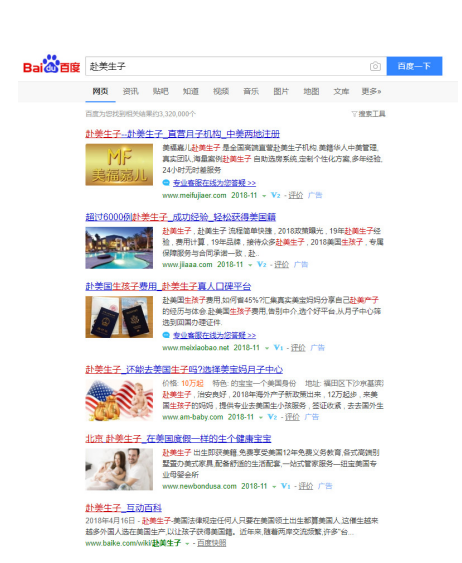Visit www.newbondusa.com URL
This screenshot has height=563, width=462.
pos(199,486)
